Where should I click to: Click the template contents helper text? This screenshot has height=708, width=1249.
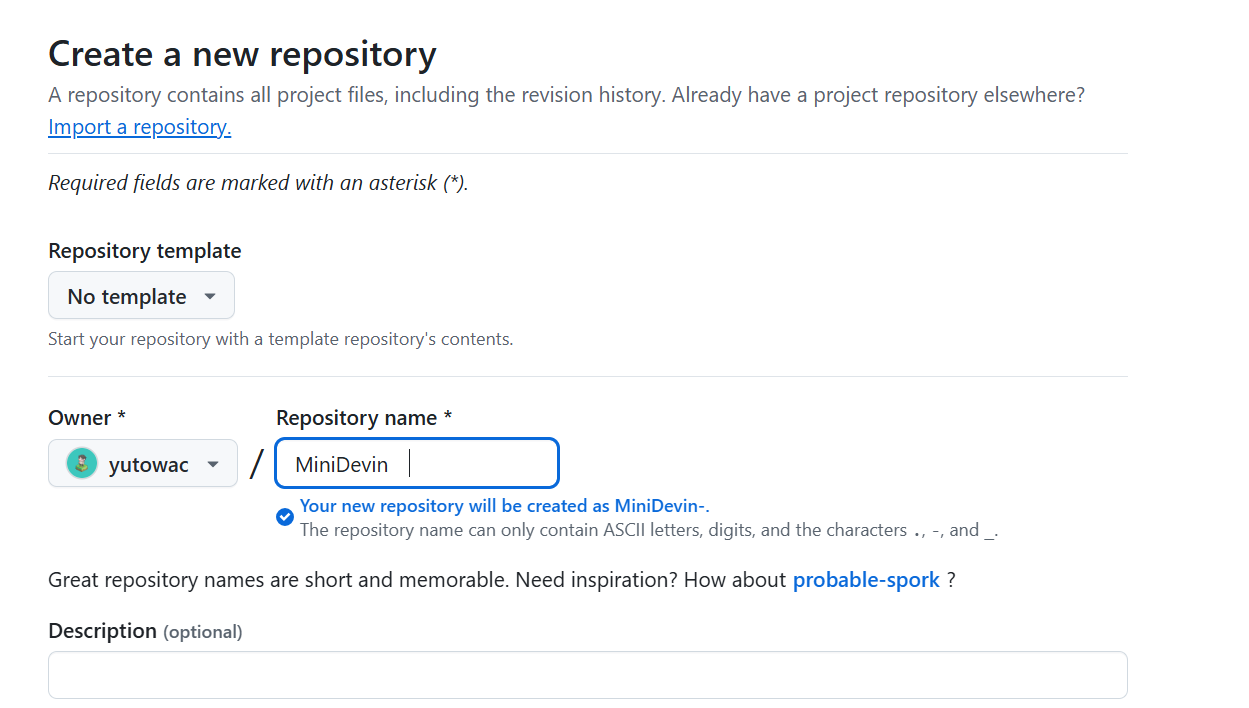pos(280,339)
